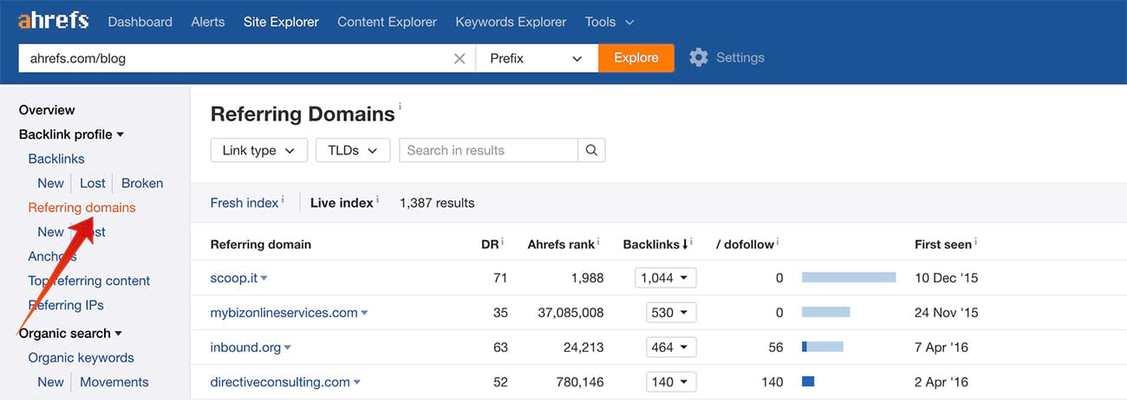Switch to Live index
This screenshot has width=1127, height=400.
tap(341, 203)
